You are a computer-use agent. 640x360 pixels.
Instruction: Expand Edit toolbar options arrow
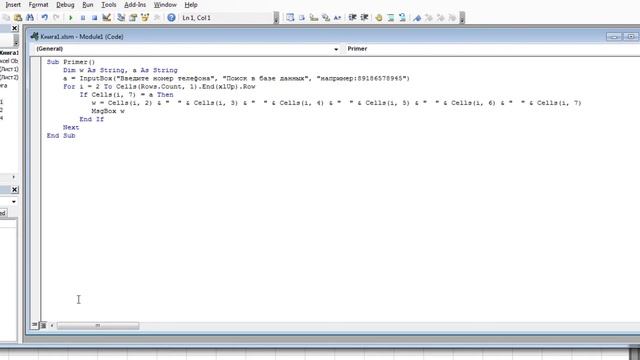click(x=462, y=18)
